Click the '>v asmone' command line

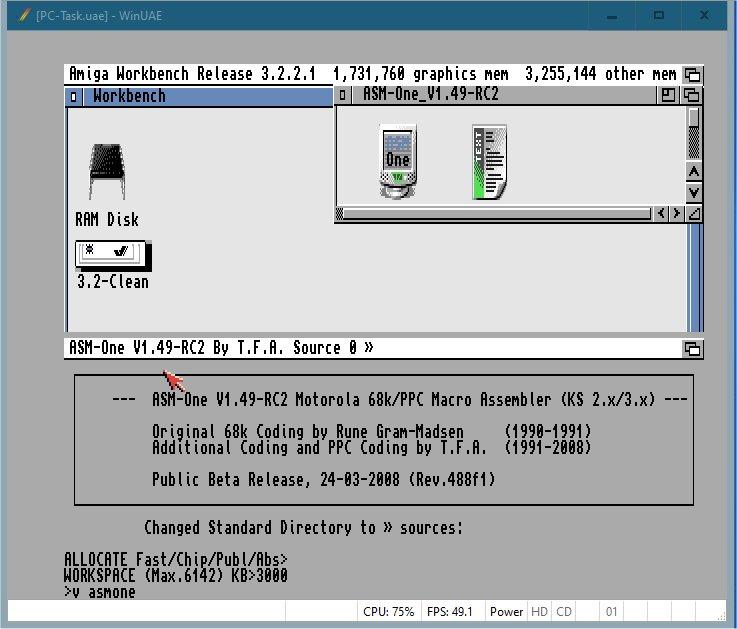100,592
